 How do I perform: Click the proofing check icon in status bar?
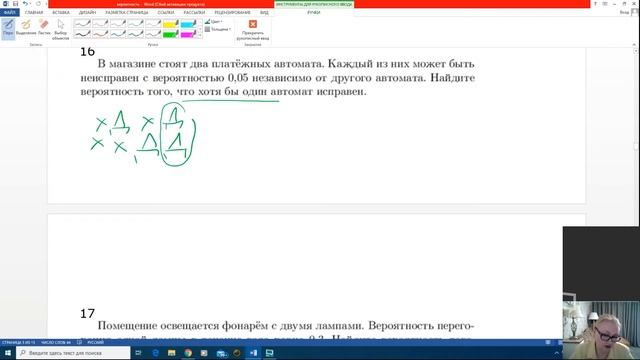coord(80,342)
